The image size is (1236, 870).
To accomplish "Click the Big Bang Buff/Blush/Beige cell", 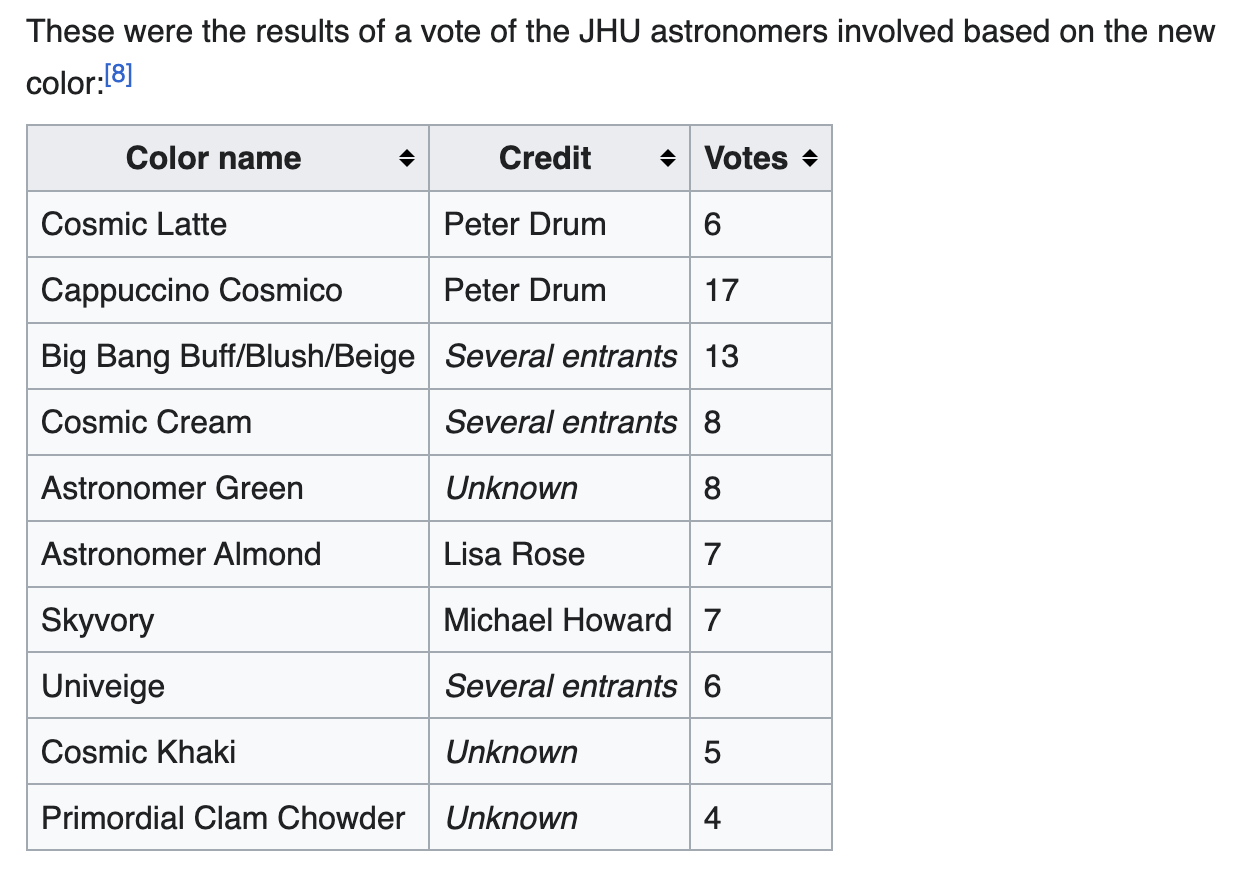I will click(x=228, y=356).
